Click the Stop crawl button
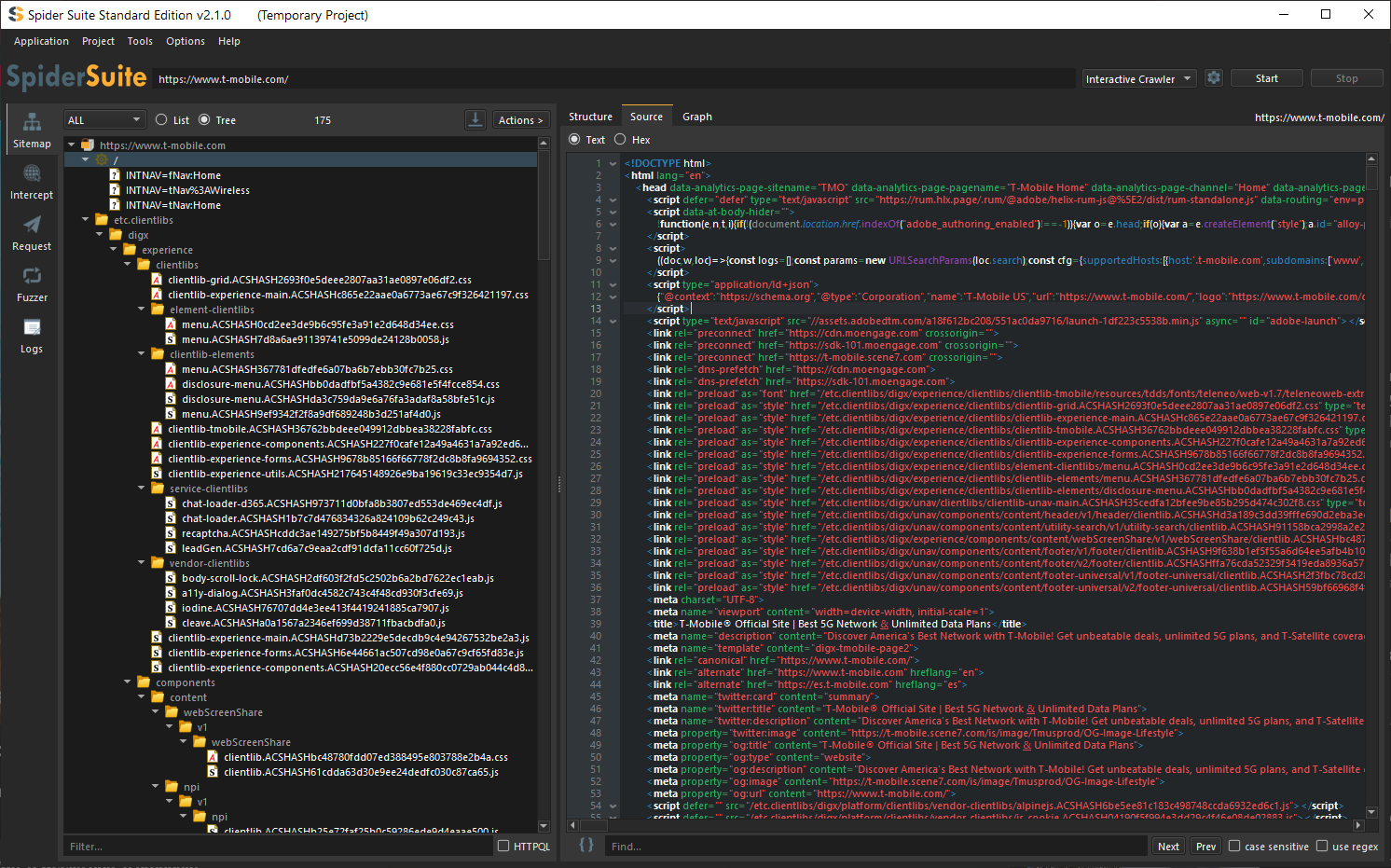 [1347, 78]
